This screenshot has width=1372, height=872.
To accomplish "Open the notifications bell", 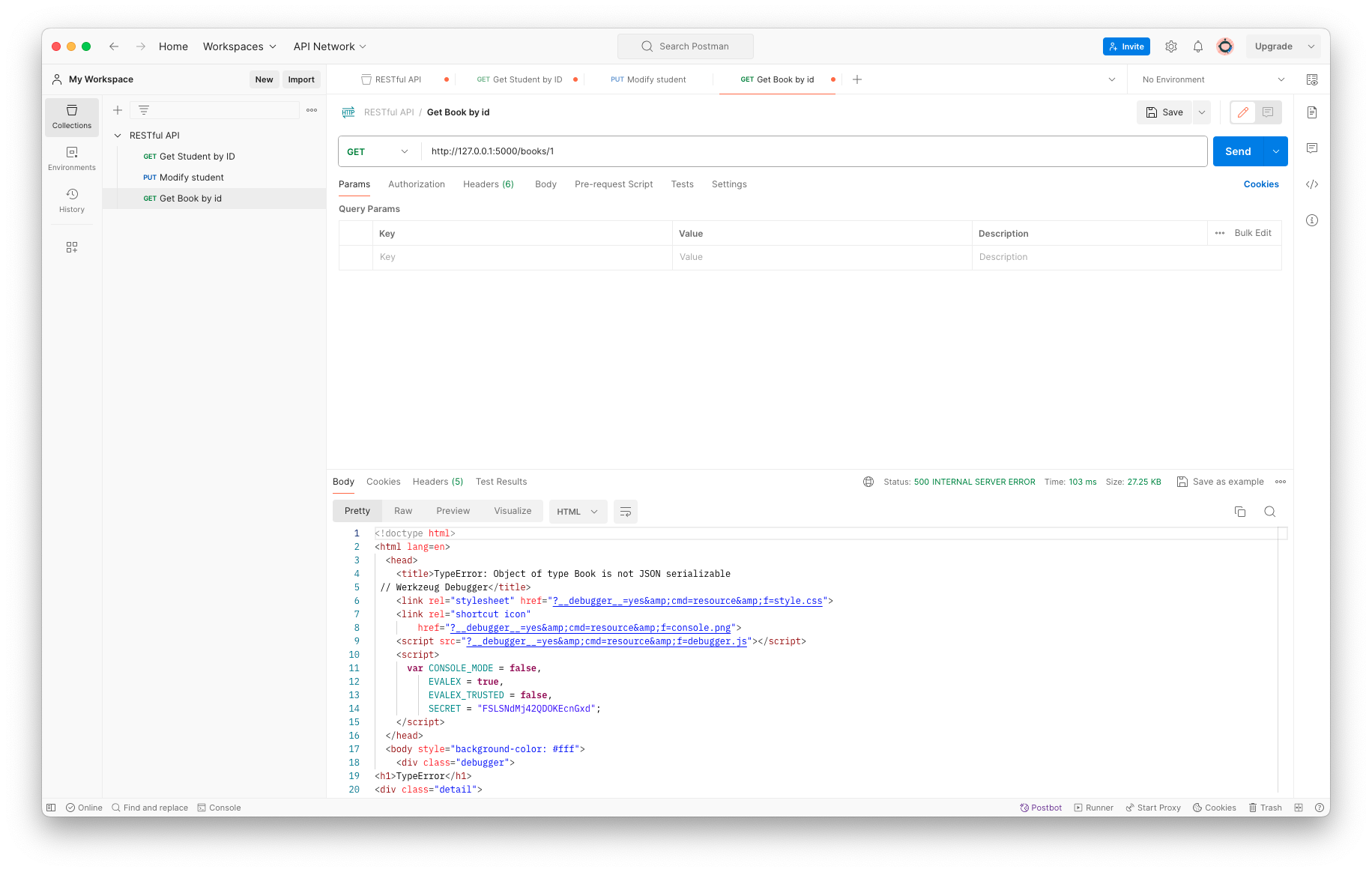I will click(1198, 46).
